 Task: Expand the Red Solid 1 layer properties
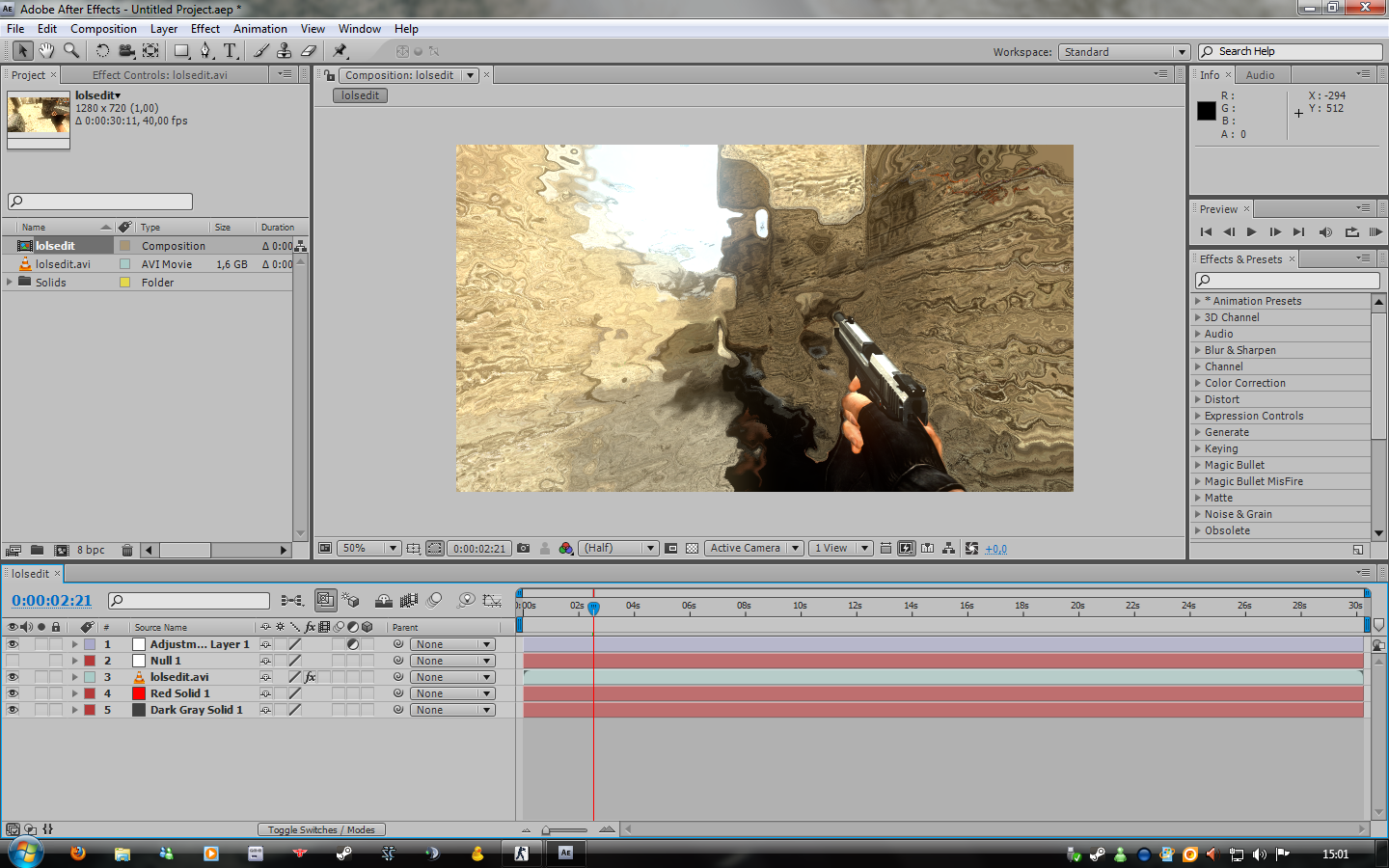click(74, 693)
